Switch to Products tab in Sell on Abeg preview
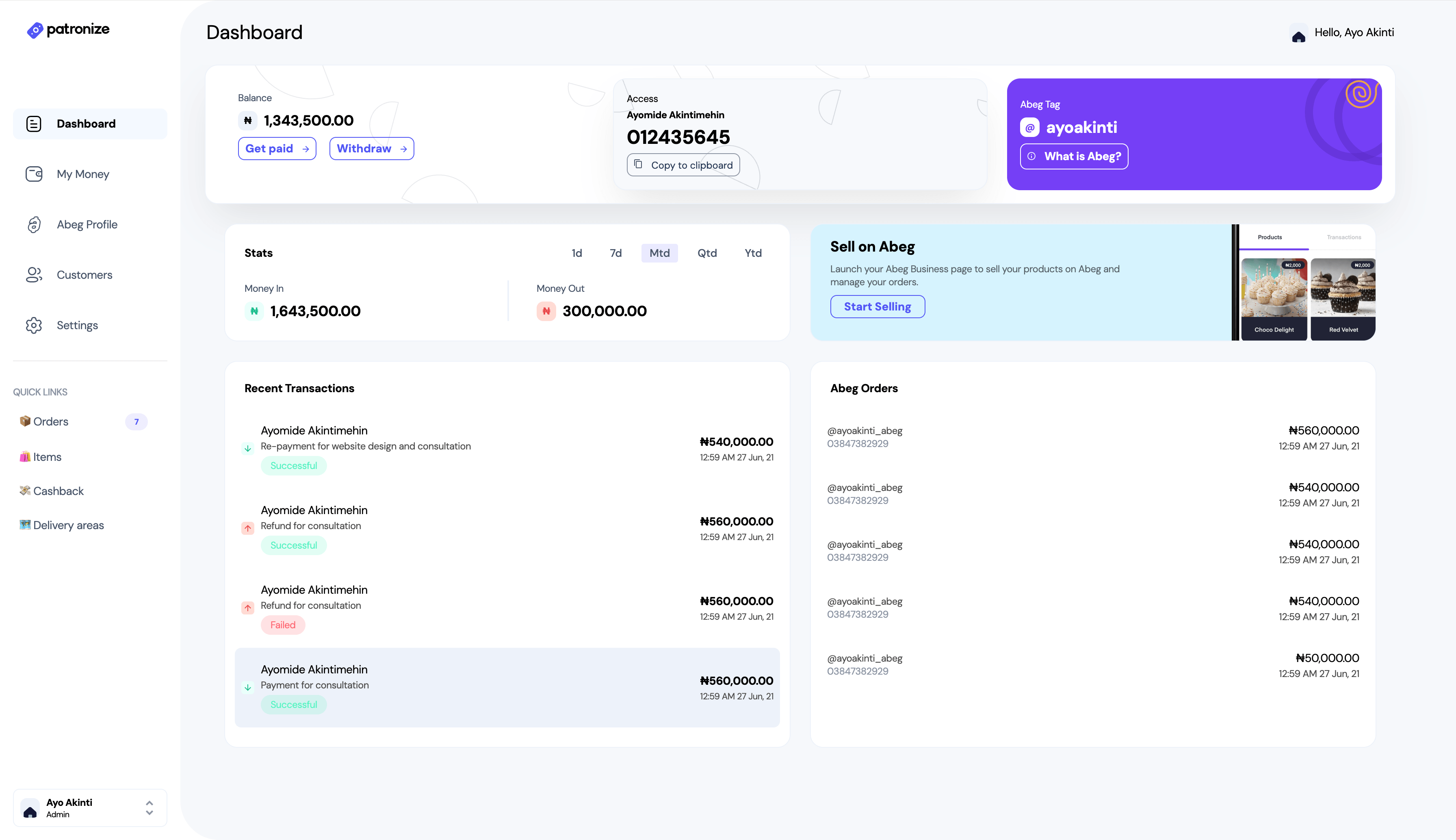The image size is (1456, 840). [1270, 237]
